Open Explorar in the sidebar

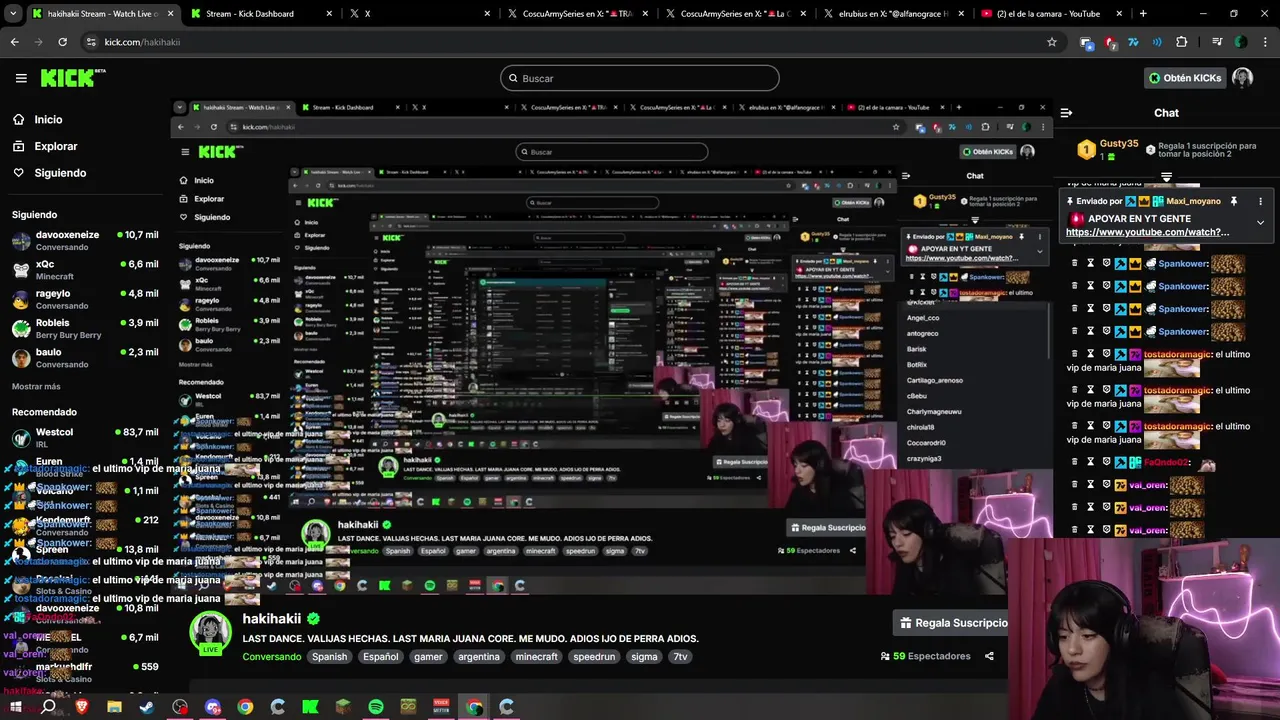coord(55,146)
